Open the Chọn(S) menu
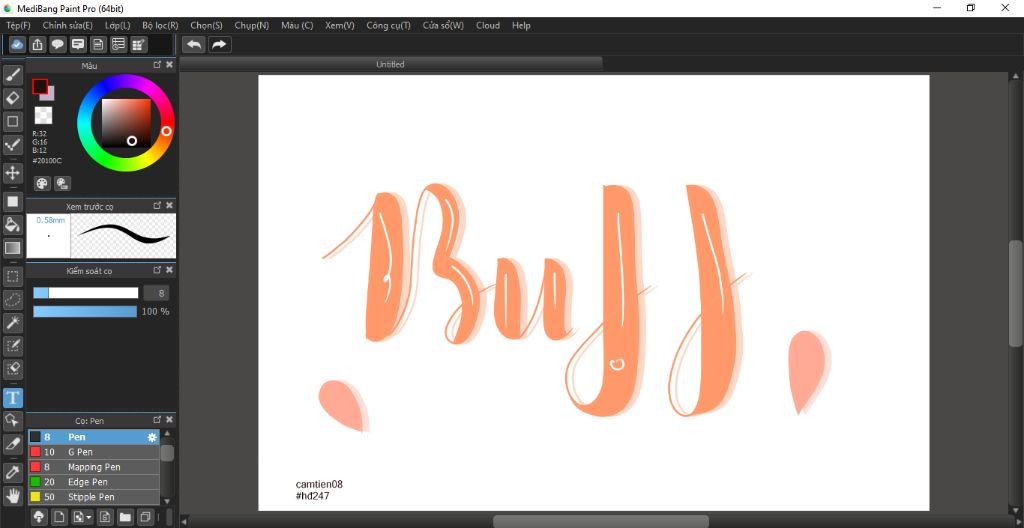 tap(206, 25)
